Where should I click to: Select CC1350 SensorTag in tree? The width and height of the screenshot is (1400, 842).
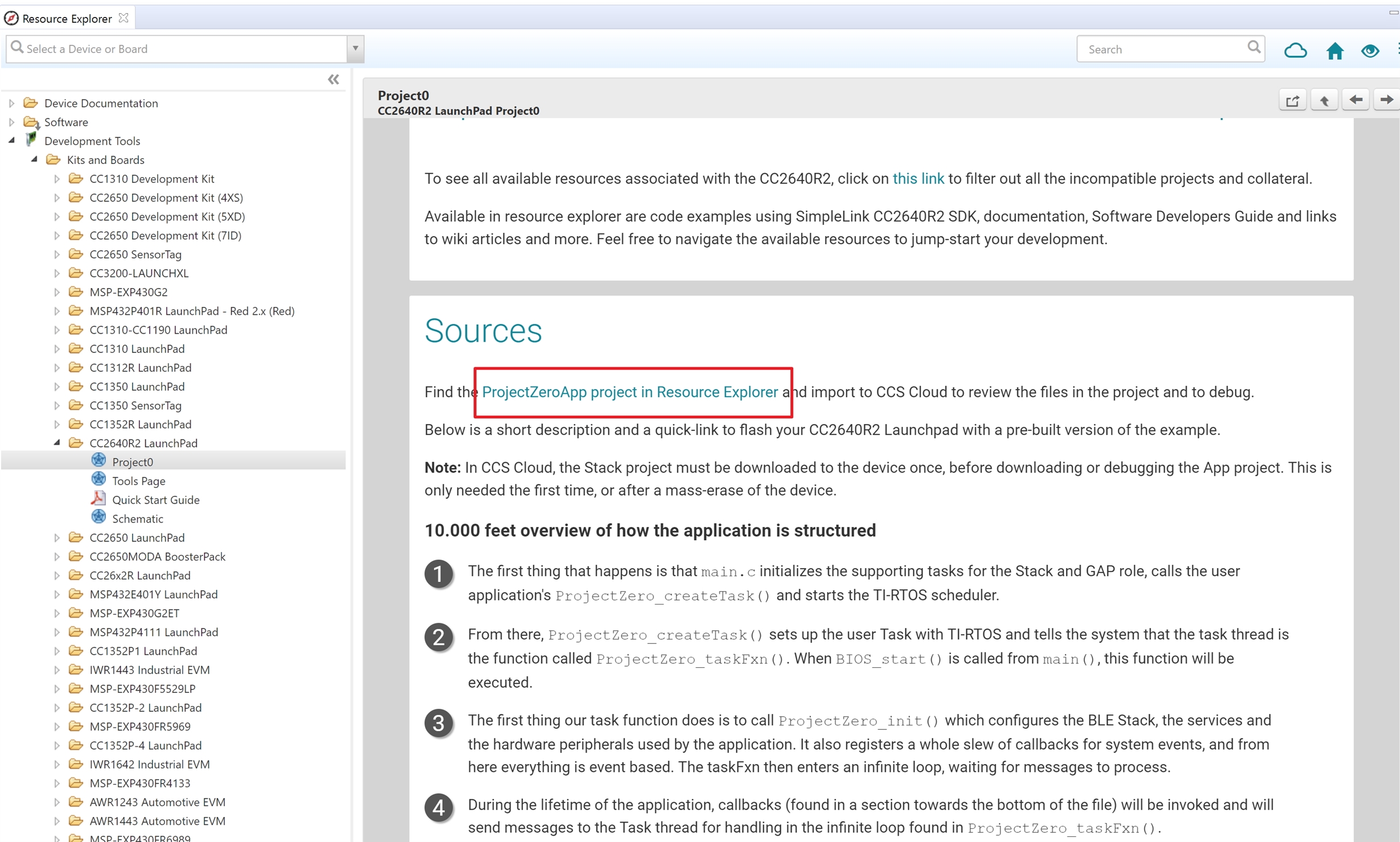click(135, 405)
